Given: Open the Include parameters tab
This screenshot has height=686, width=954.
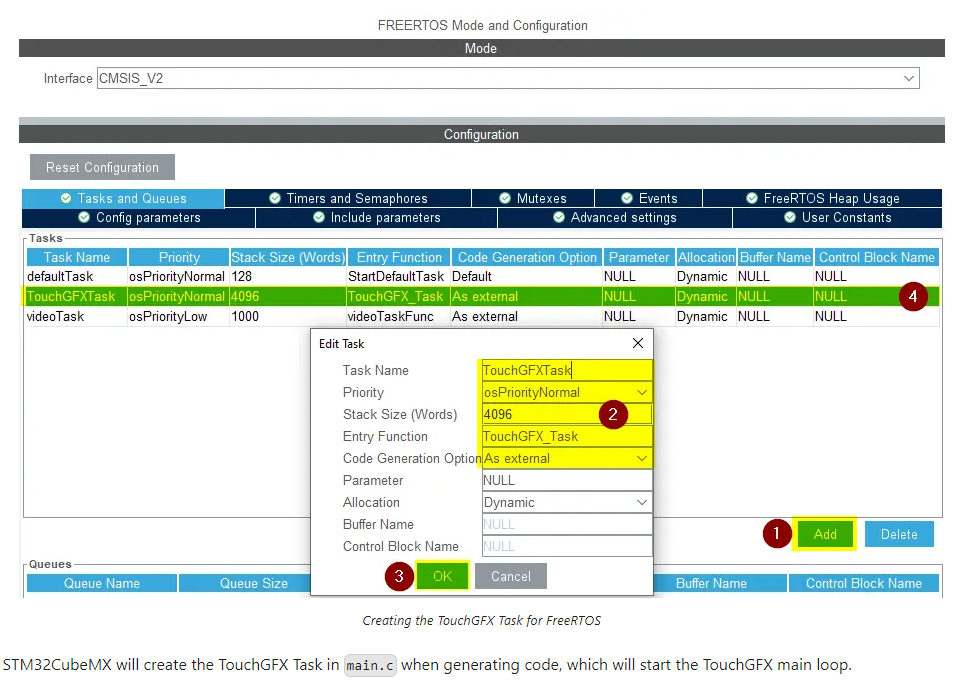Looking at the screenshot, I should click(x=377, y=218).
